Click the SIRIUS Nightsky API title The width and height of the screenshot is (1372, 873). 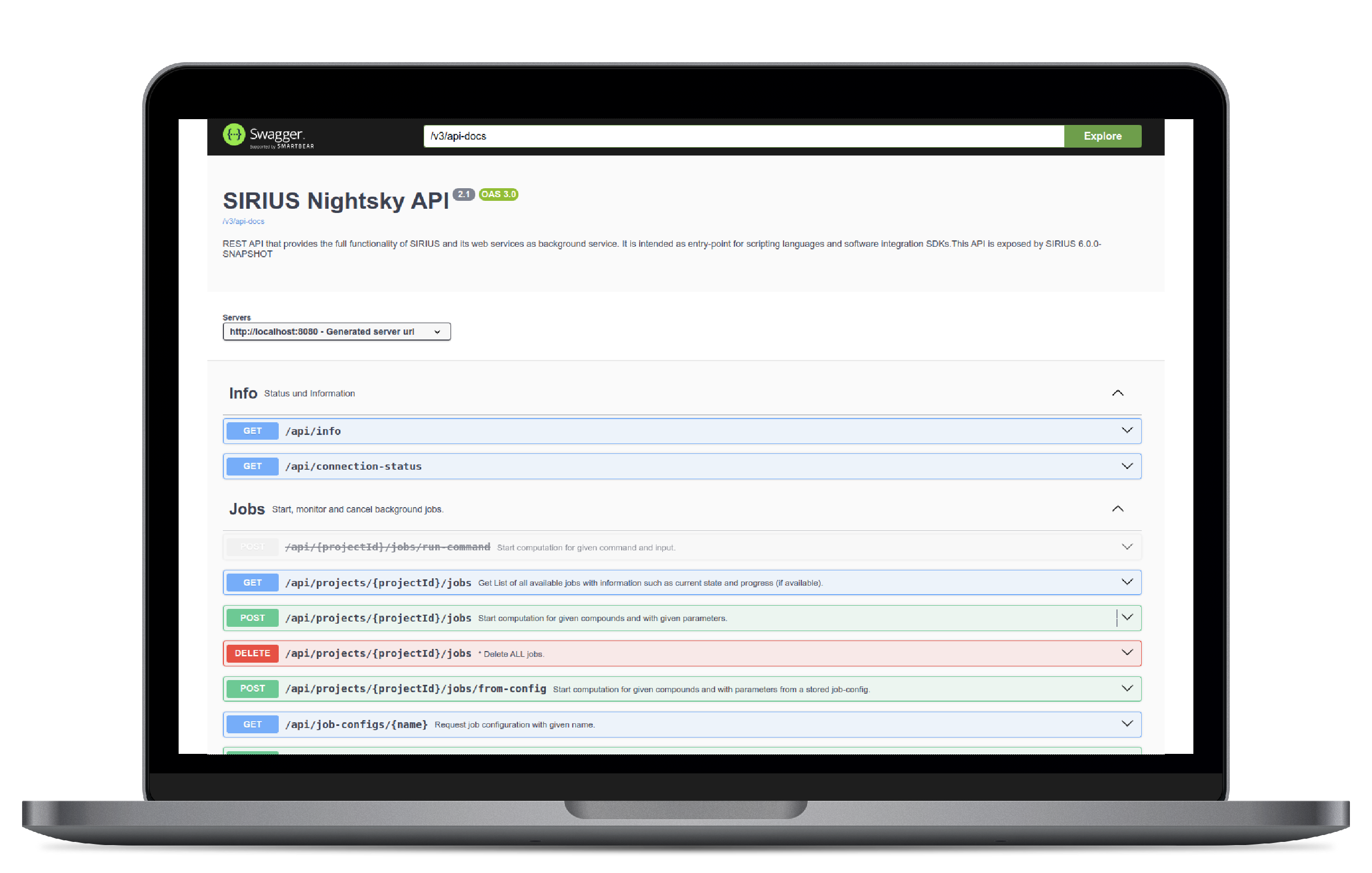click(x=336, y=201)
